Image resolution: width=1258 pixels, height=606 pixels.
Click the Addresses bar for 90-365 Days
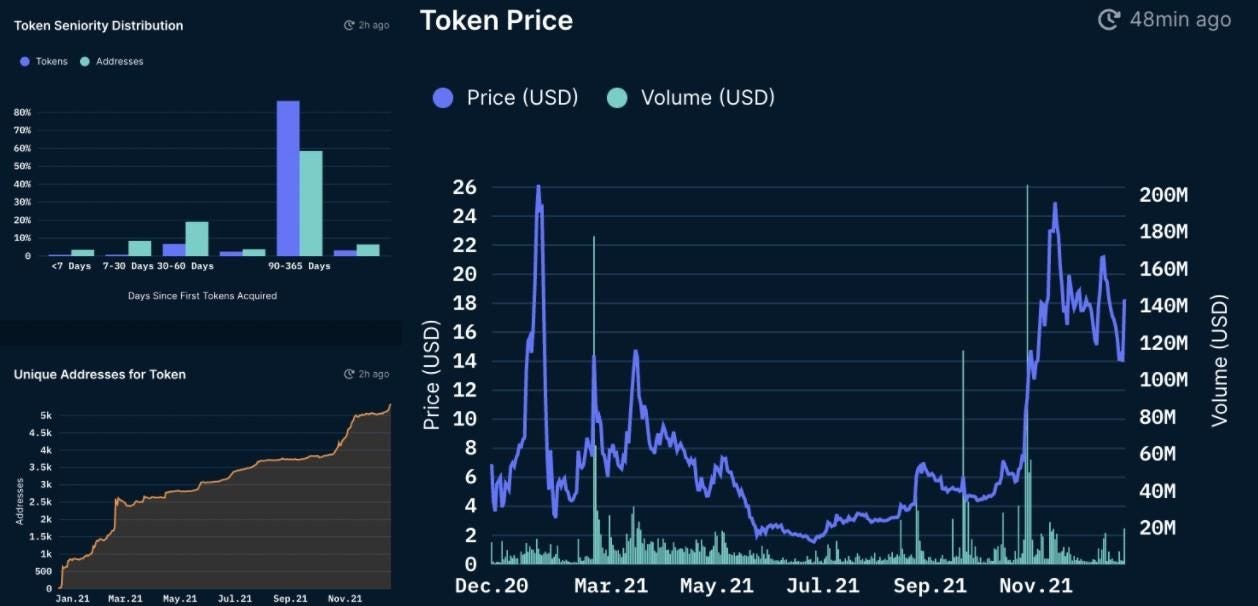[x=311, y=203]
